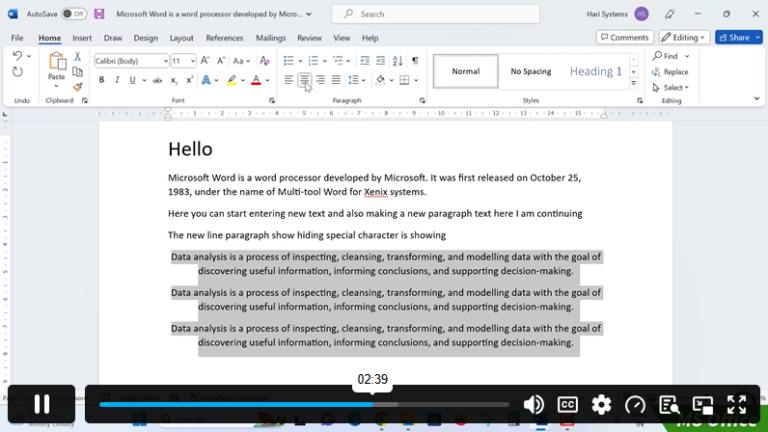
Task: Click the multilevel list icon
Action: click(338, 61)
